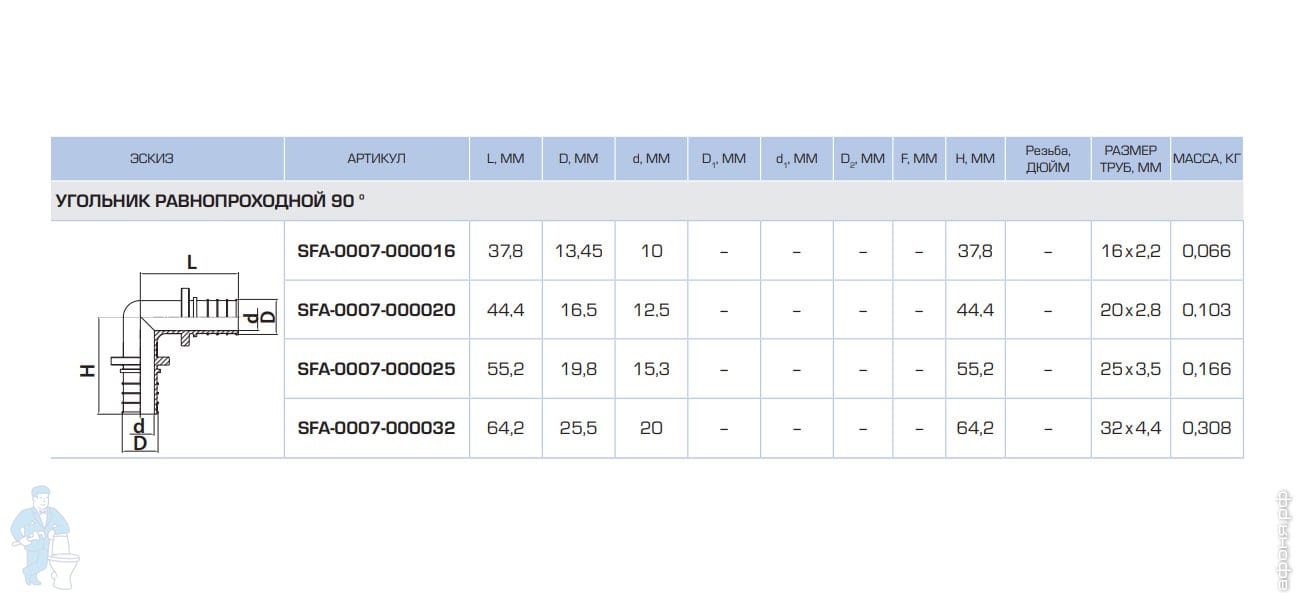
Task: Select article SFA-0007-000025
Action: pos(376,369)
